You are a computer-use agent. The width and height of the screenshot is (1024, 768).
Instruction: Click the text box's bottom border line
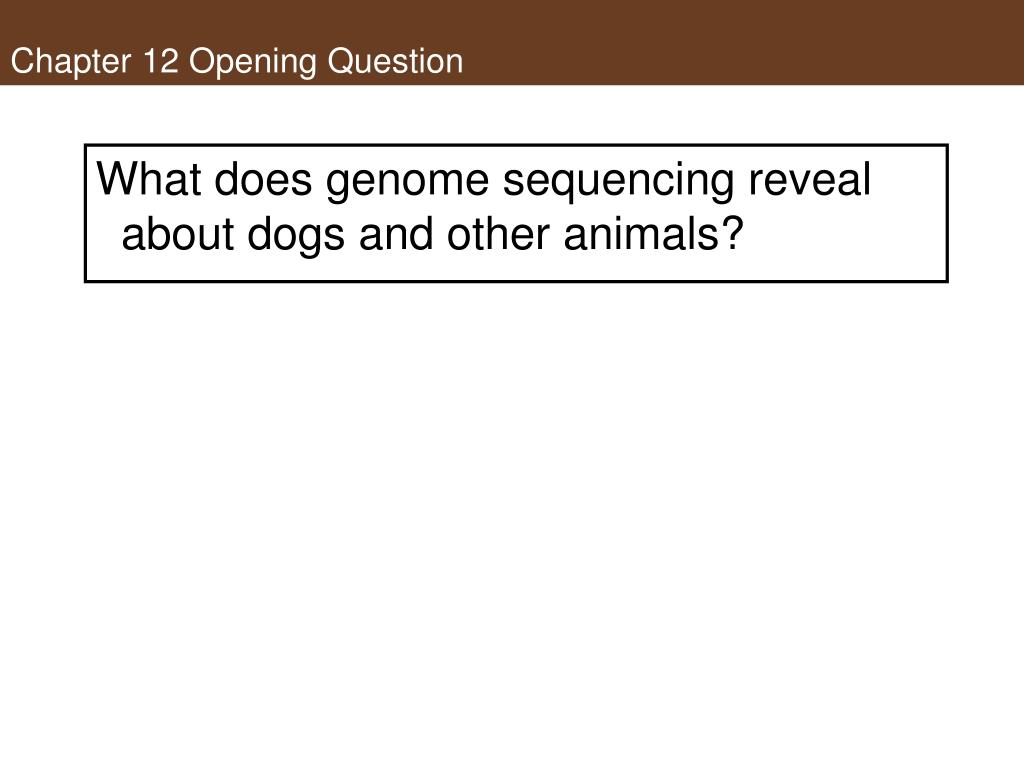(x=516, y=281)
